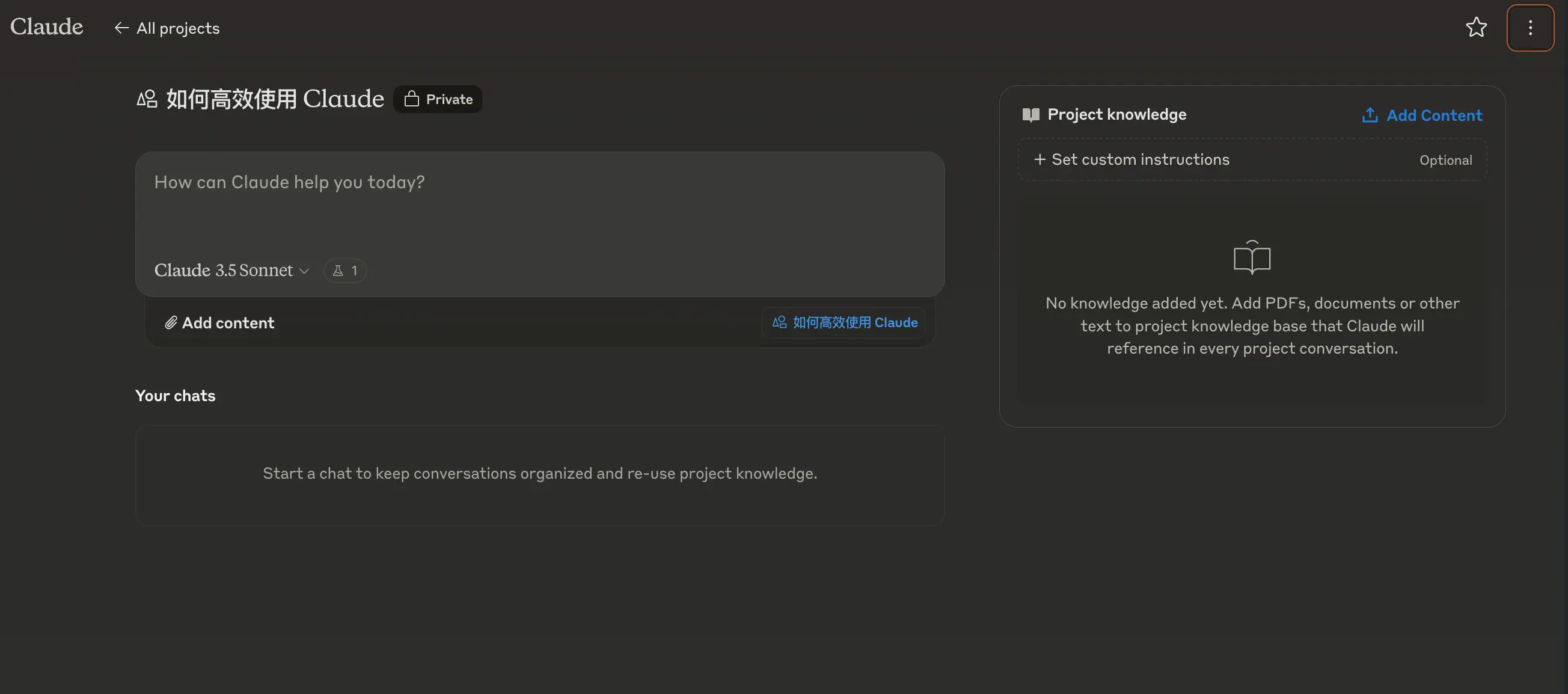Click the 'Start a chat to keep conversations organized' text
The height and width of the screenshot is (694, 1568).
540,473
